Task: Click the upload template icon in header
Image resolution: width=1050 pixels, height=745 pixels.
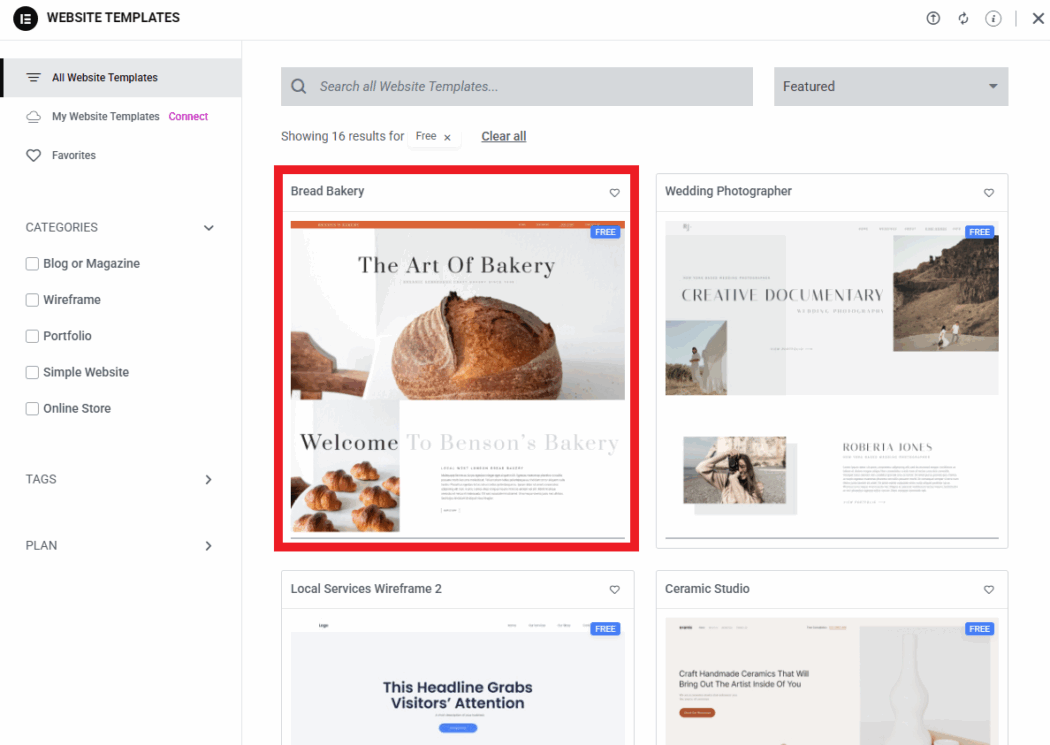Action: 933,18
